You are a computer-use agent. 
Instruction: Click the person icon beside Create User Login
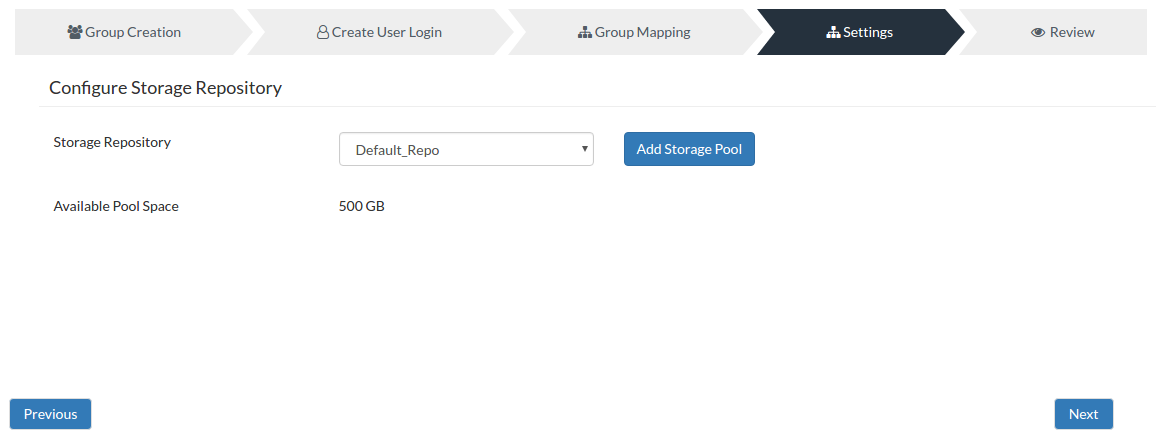pyautogui.click(x=322, y=32)
